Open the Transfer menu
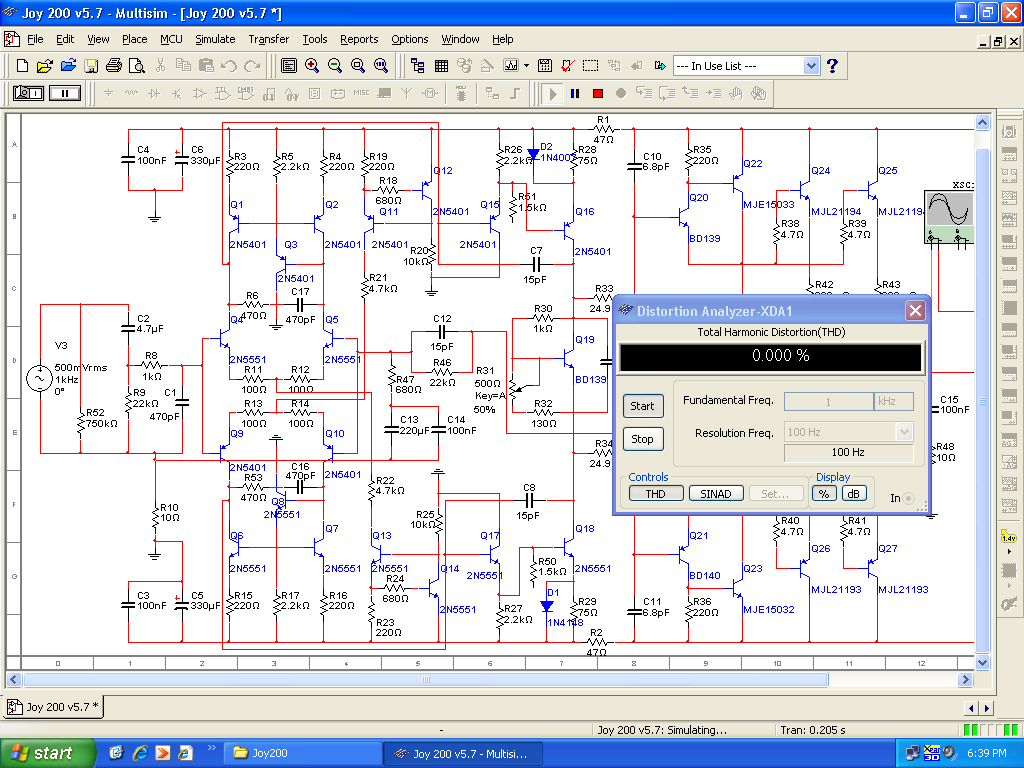The image size is (1024, 768). pyautogui.click(x=268, y=39)
